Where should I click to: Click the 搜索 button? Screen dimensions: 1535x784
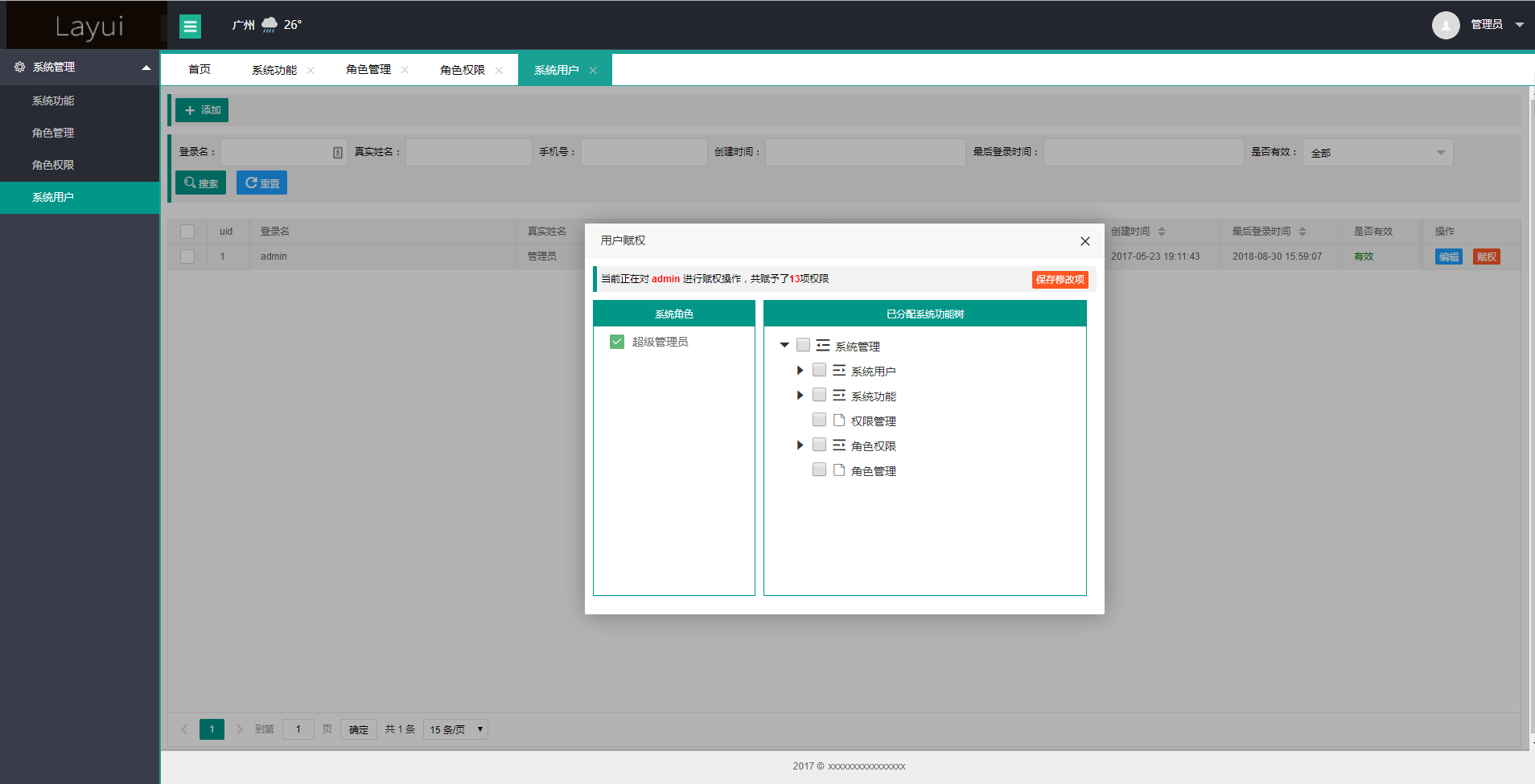click(x=200, y=183)
